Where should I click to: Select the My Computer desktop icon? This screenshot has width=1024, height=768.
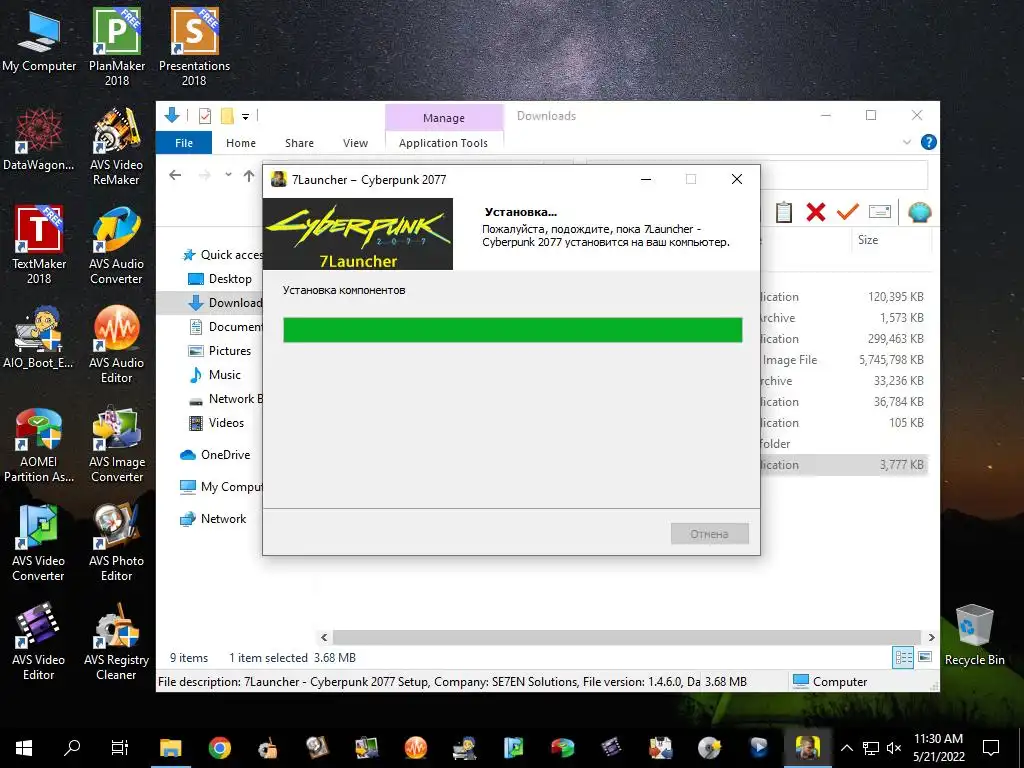[39, 40]
